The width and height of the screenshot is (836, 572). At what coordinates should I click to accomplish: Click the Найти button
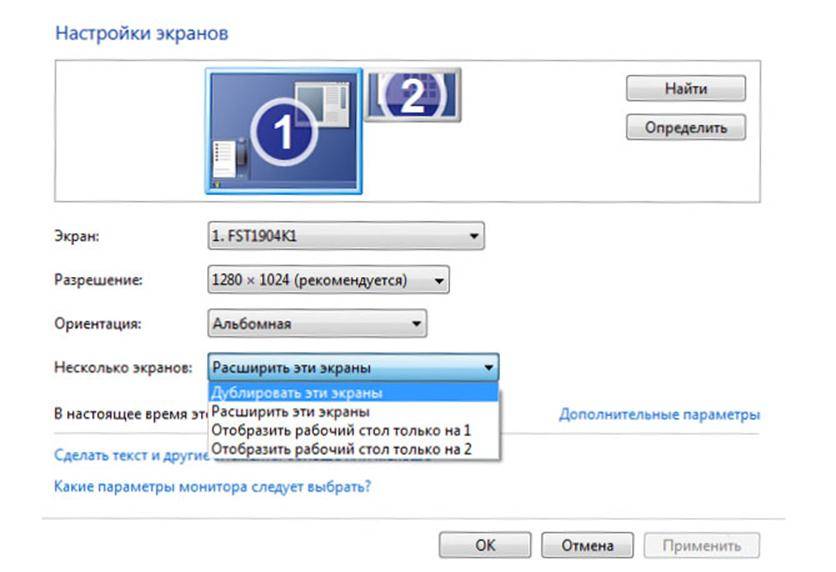[685, 89]
